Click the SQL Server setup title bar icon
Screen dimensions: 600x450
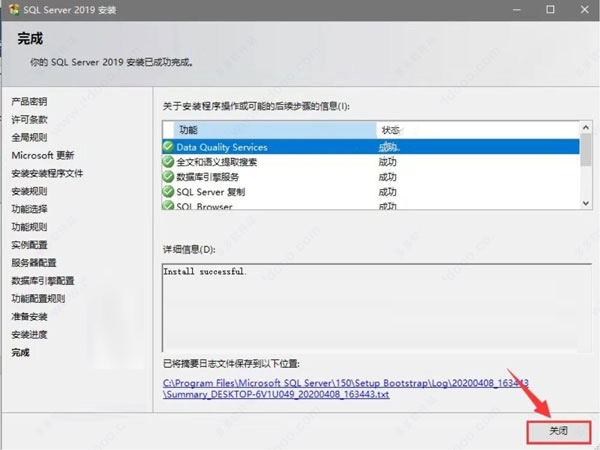click(11, 9)
